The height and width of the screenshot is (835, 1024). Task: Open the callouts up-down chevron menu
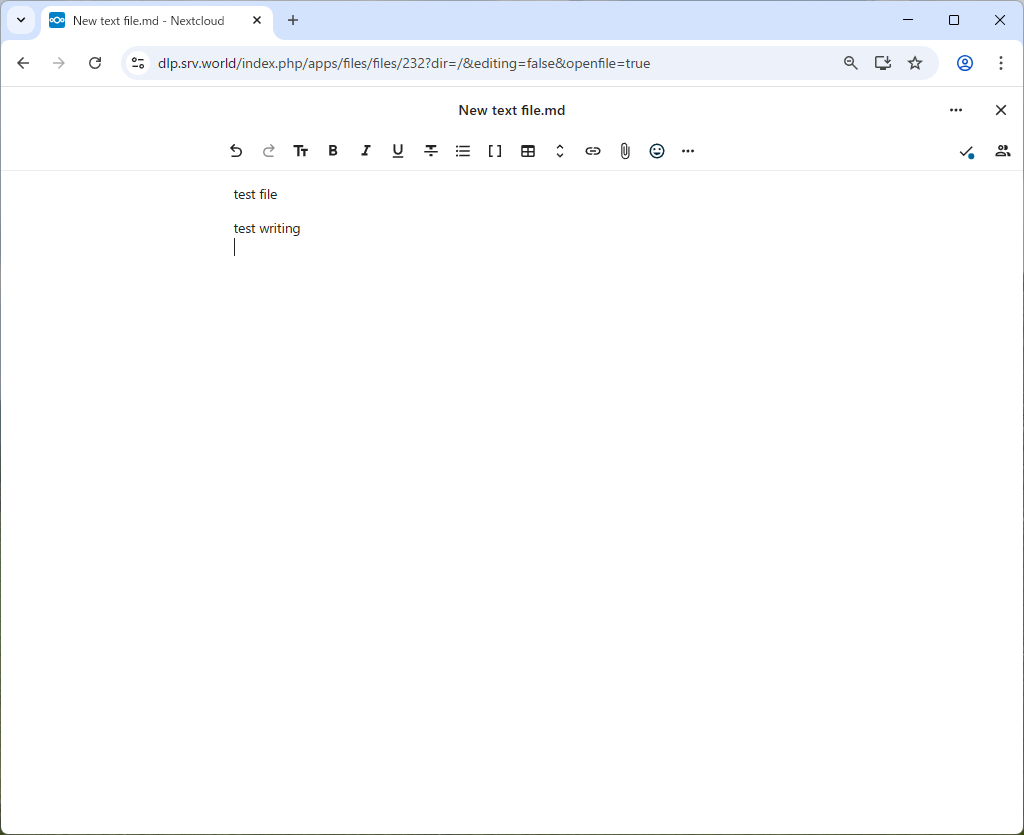[x=560, y=151]
